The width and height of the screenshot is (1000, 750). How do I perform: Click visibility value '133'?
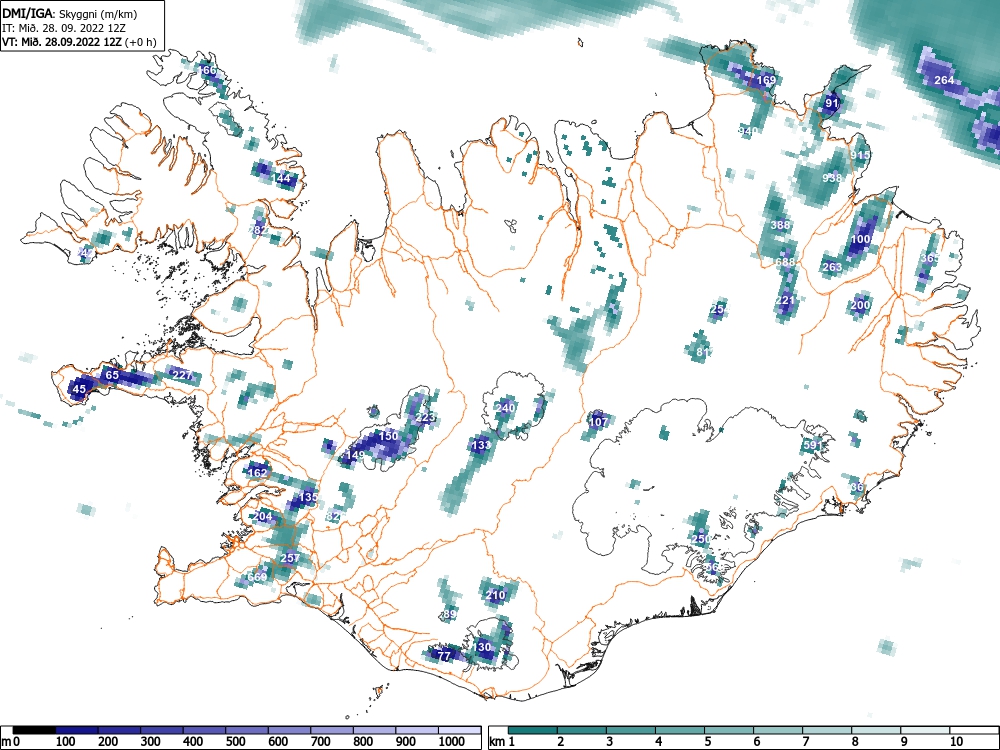pyautogui.click(x=482, y=446)
